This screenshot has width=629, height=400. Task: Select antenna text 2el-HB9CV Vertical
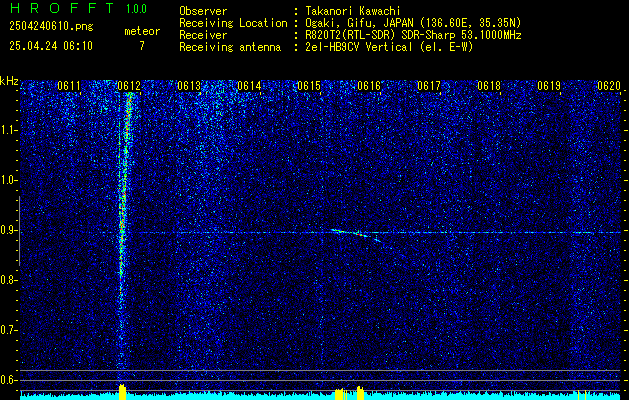pos(359,47)
